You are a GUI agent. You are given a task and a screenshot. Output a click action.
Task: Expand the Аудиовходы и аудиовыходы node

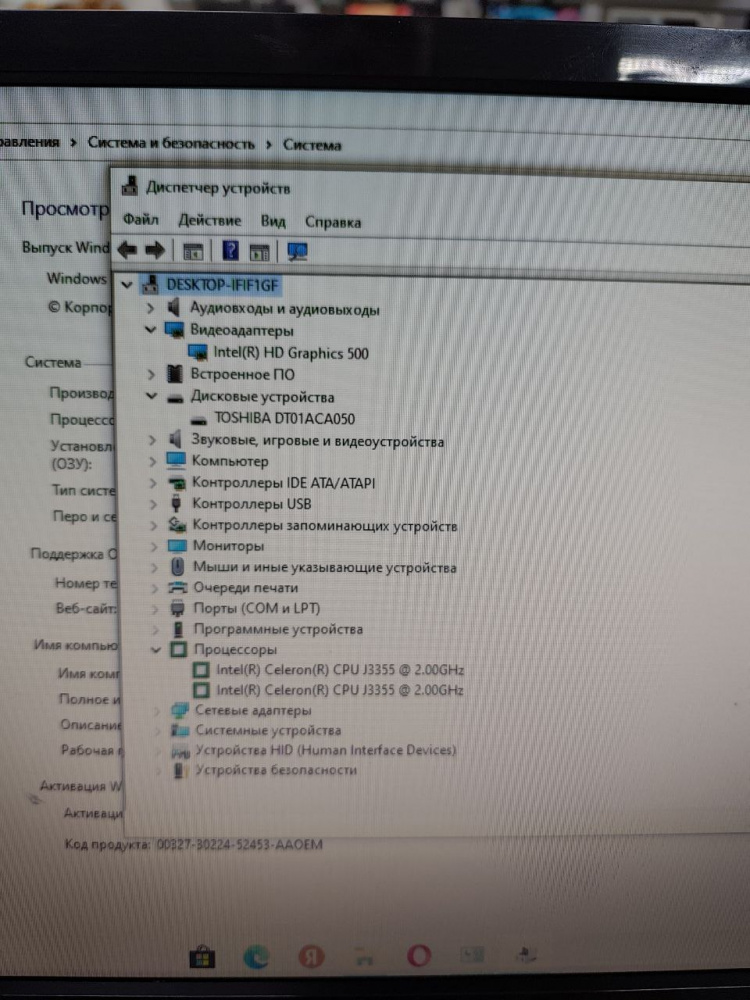point(151,309)
